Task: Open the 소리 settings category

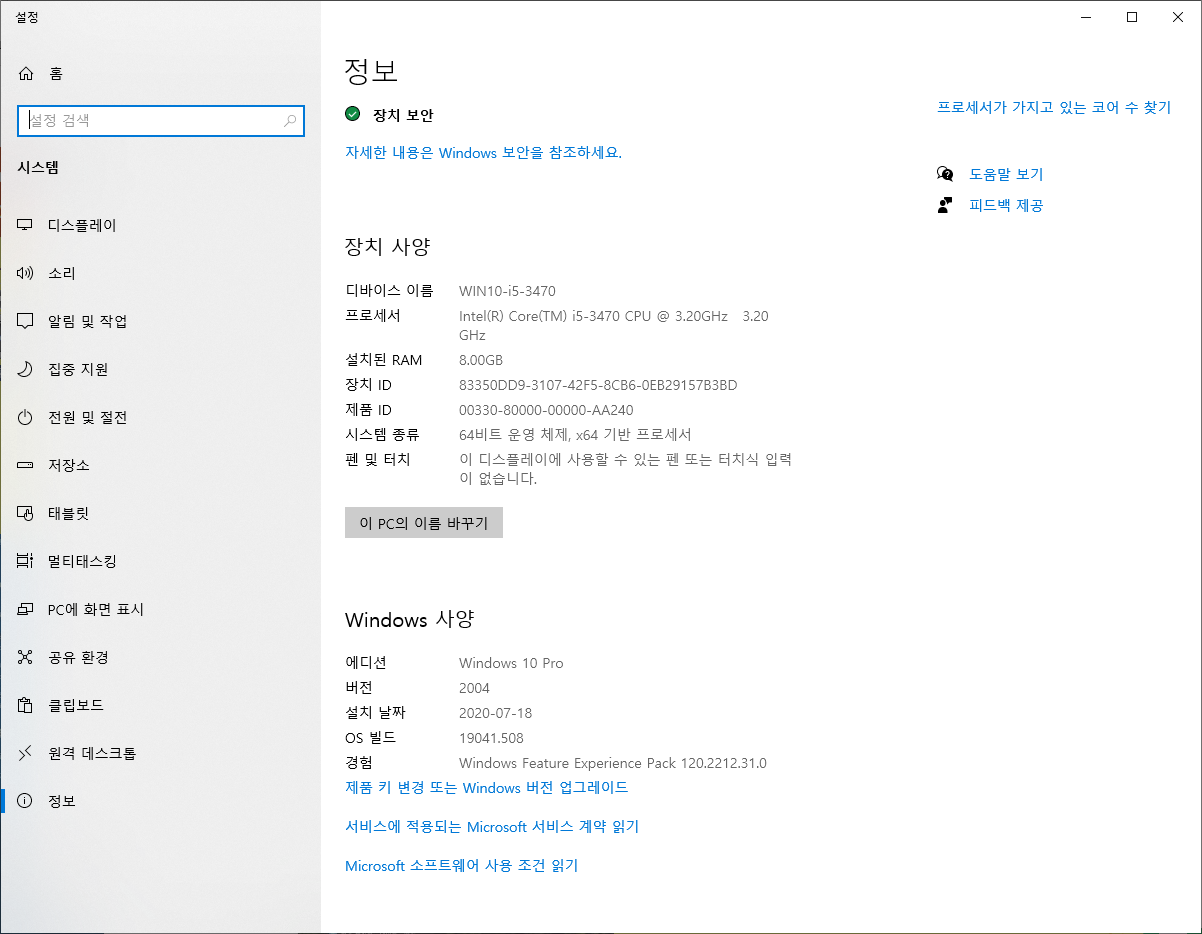Action: coord(160,273)
